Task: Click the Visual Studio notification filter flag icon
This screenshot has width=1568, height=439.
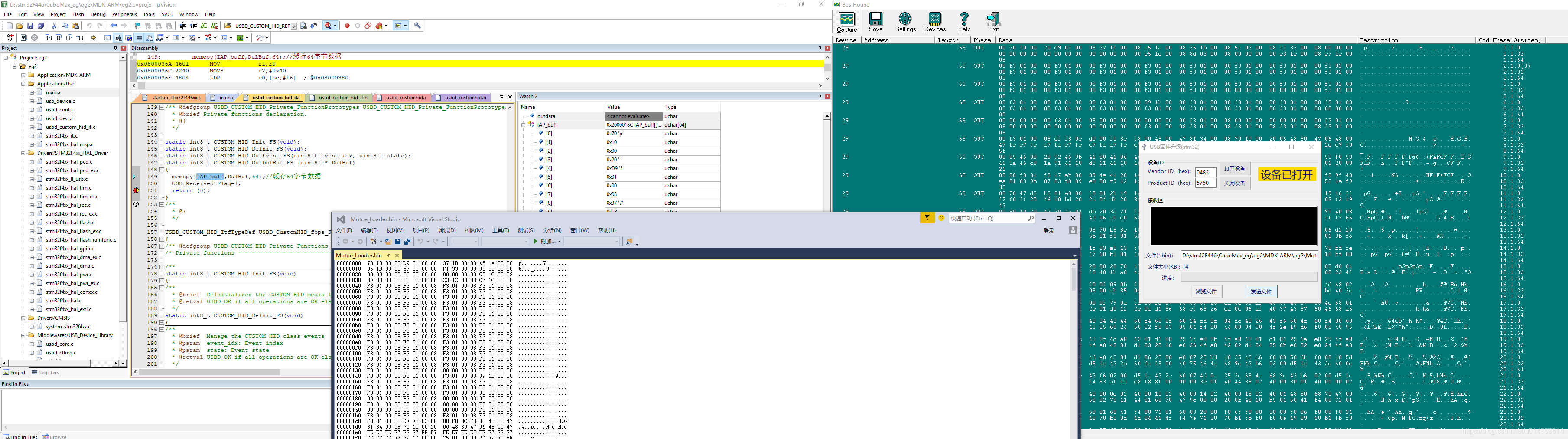Action: pyautogui.click(x=927, y=218)
